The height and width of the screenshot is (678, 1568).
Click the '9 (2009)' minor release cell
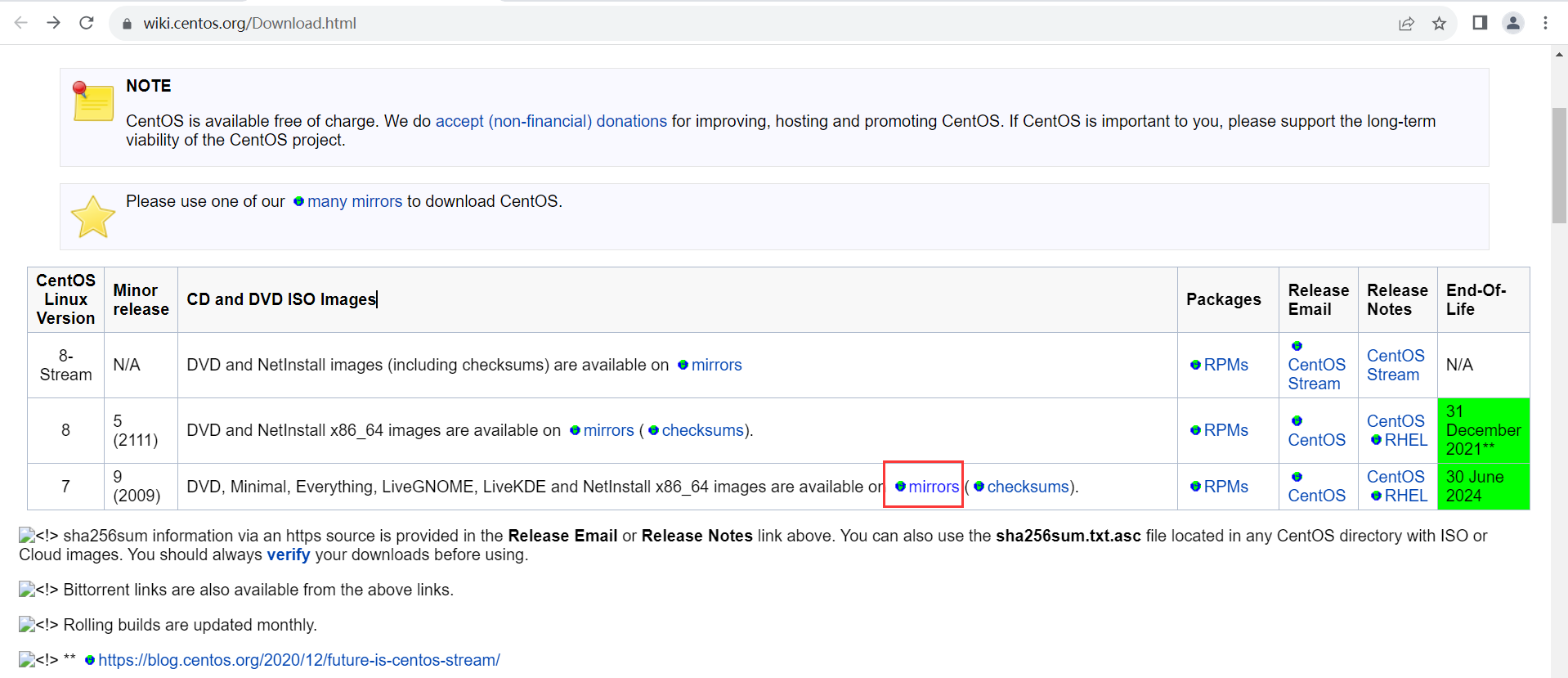tap(141, 487)
